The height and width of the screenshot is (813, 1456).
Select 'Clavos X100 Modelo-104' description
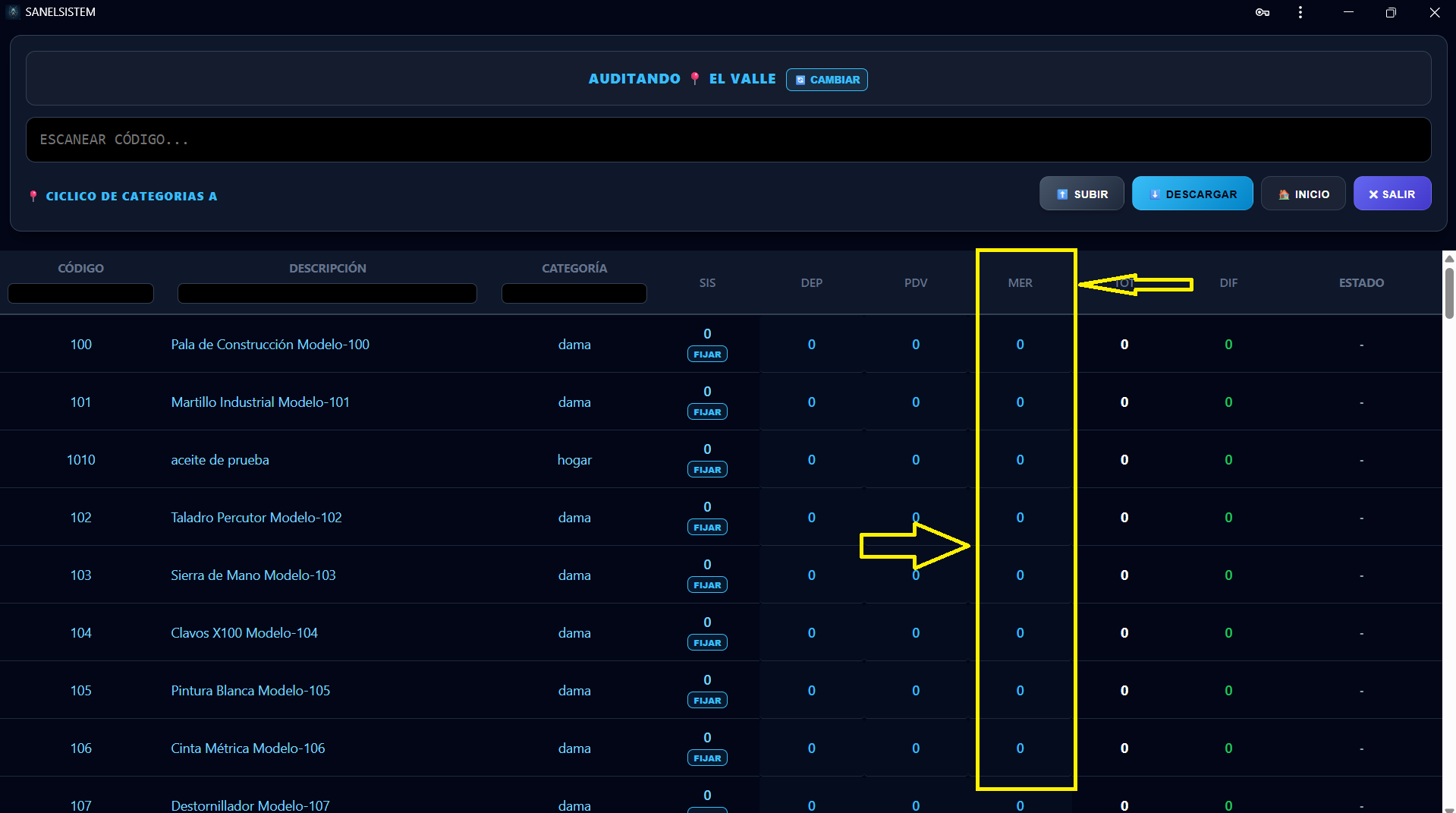[244, 633]
